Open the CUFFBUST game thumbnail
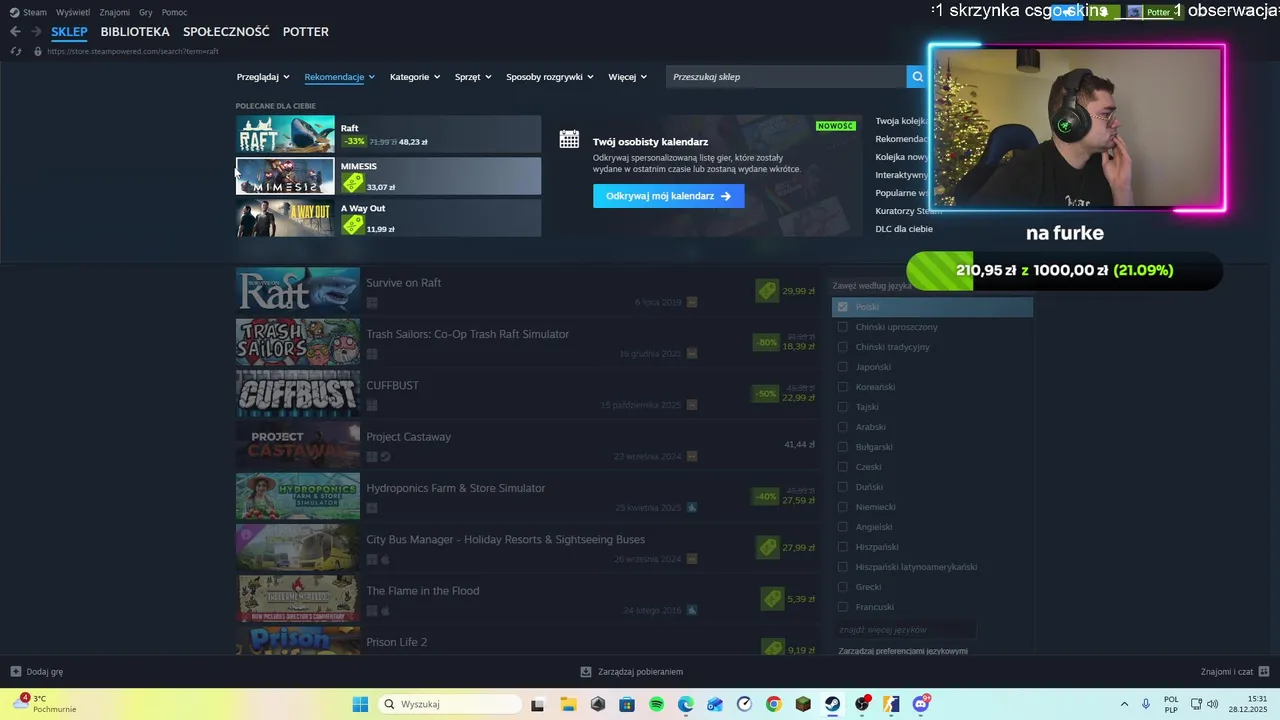1280x720 pixels. (x=298, y=394)
